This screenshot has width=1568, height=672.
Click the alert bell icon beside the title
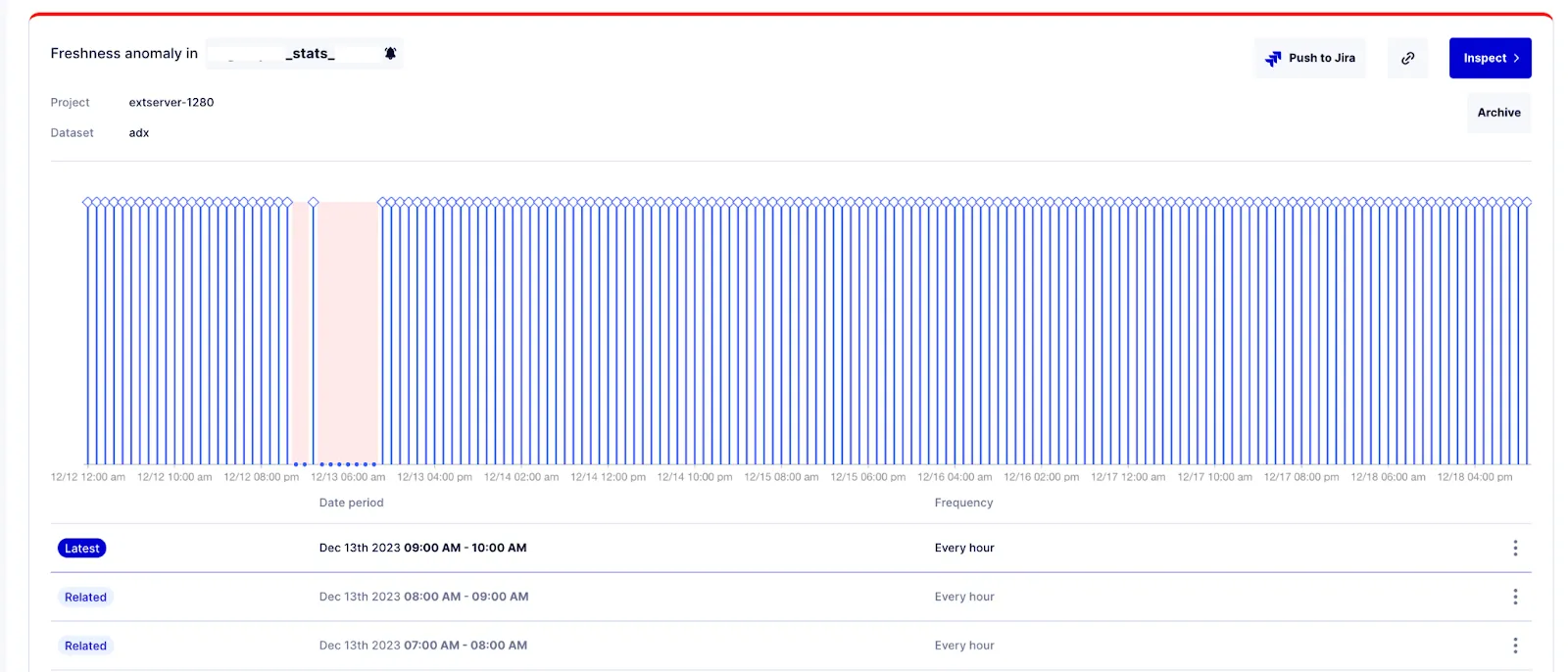point(390,54)
